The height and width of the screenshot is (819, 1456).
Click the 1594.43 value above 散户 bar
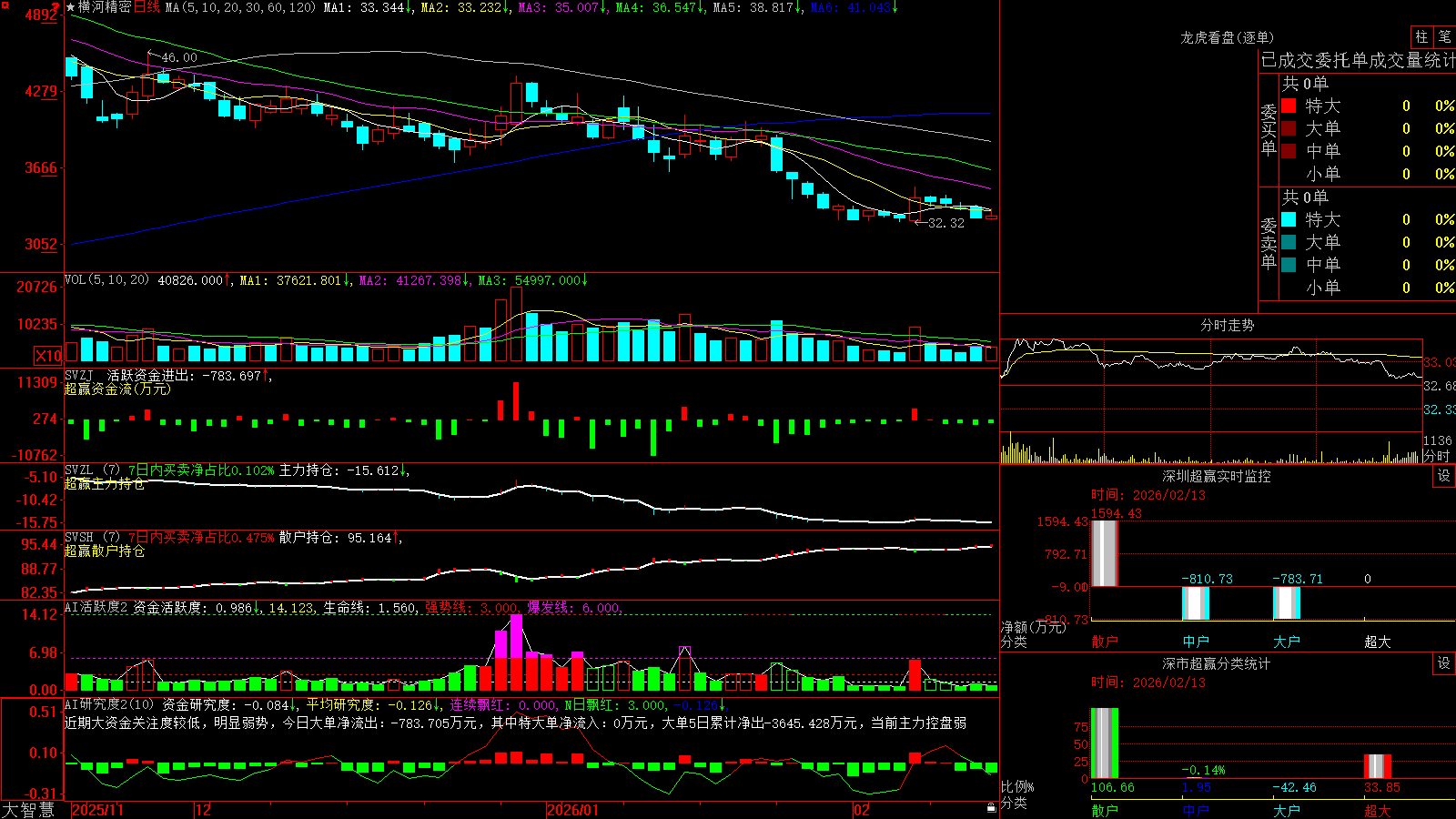tap(1117, 514)
